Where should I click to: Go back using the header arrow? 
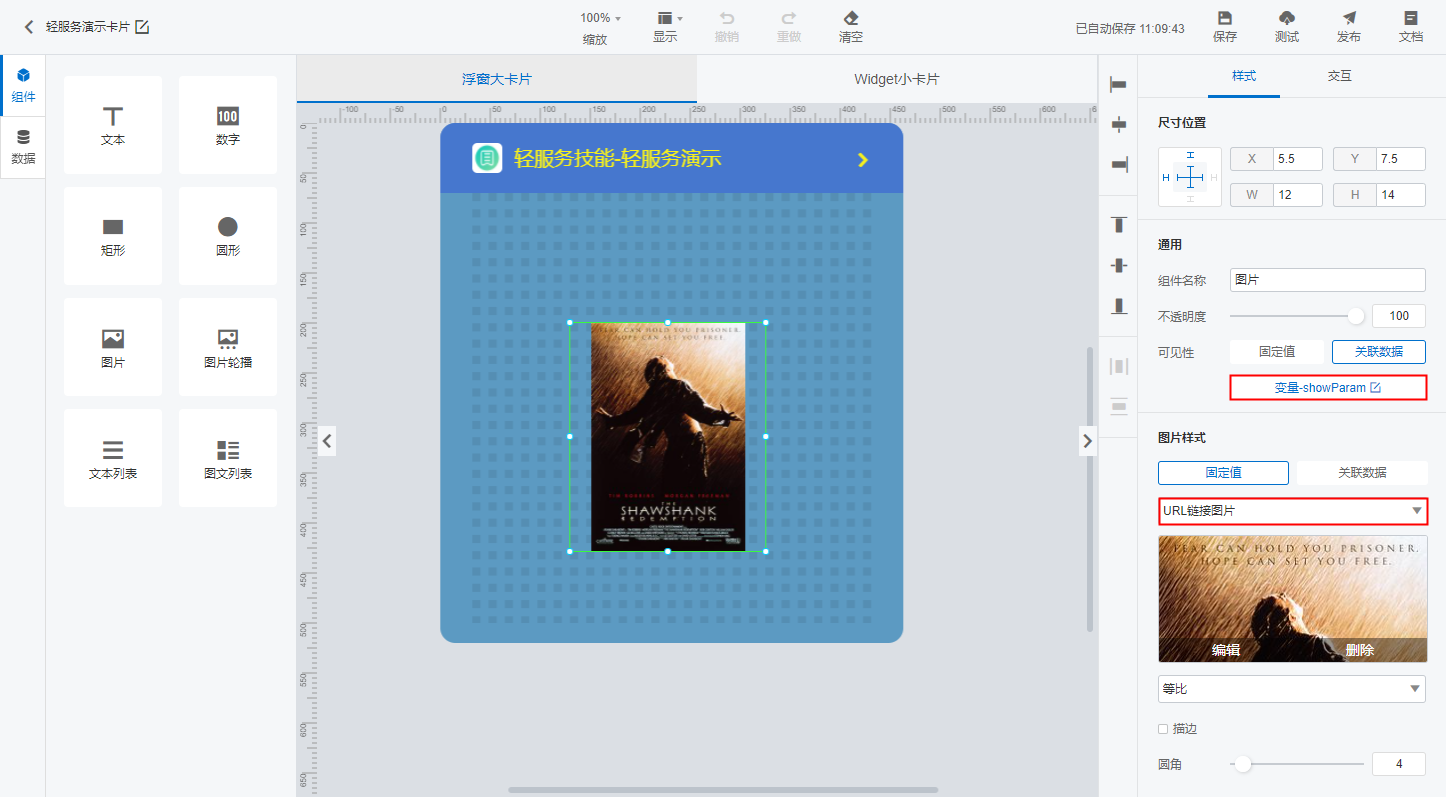[29, 27]
